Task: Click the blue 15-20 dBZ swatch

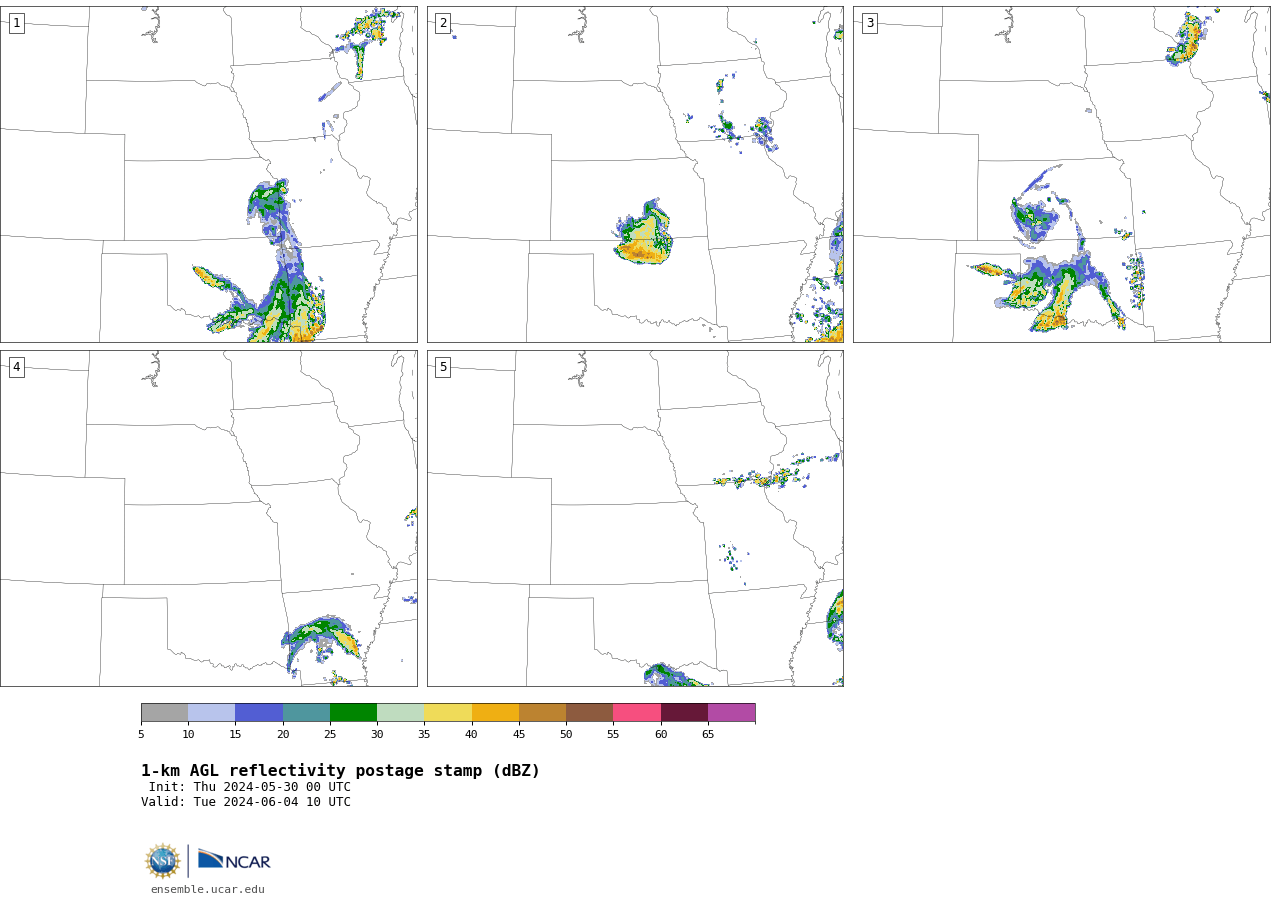Action: [x=259, y=713]
